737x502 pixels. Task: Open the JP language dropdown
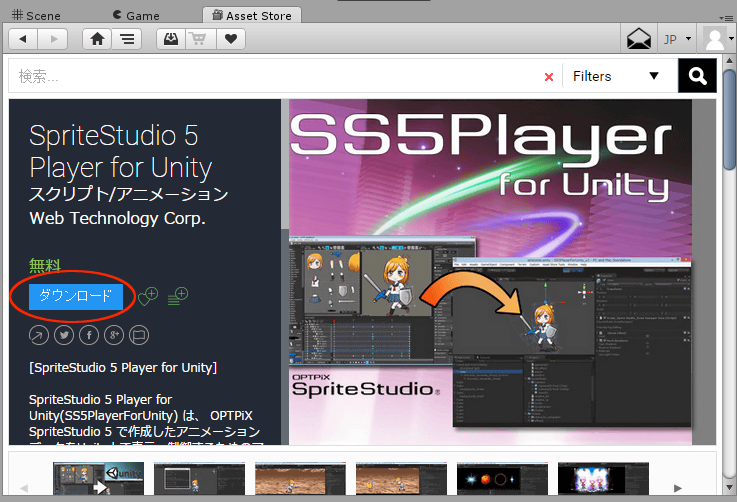tap(677, 39)
